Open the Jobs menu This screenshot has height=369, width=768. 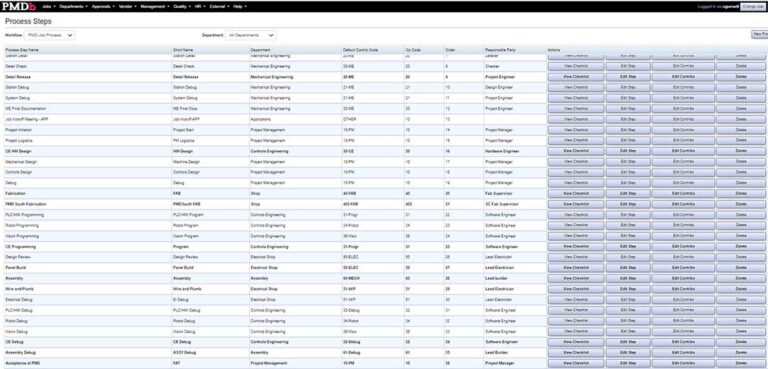[x=48, y=6]
